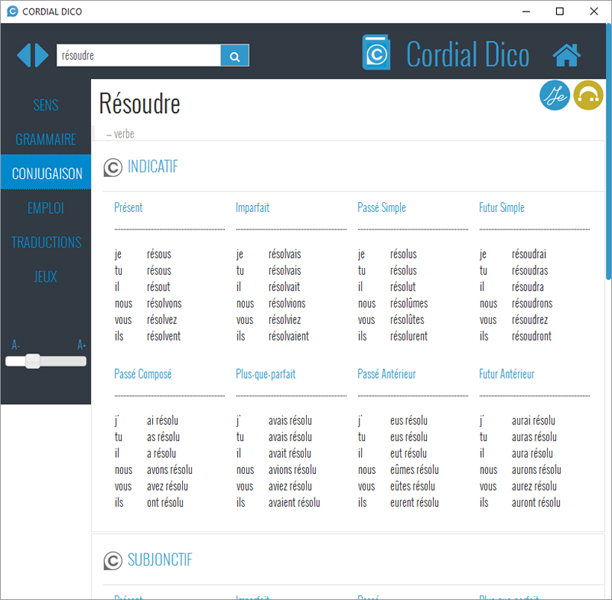Click the form 'ont résolu'
The image size is (612, 600).
coord(165,503)
